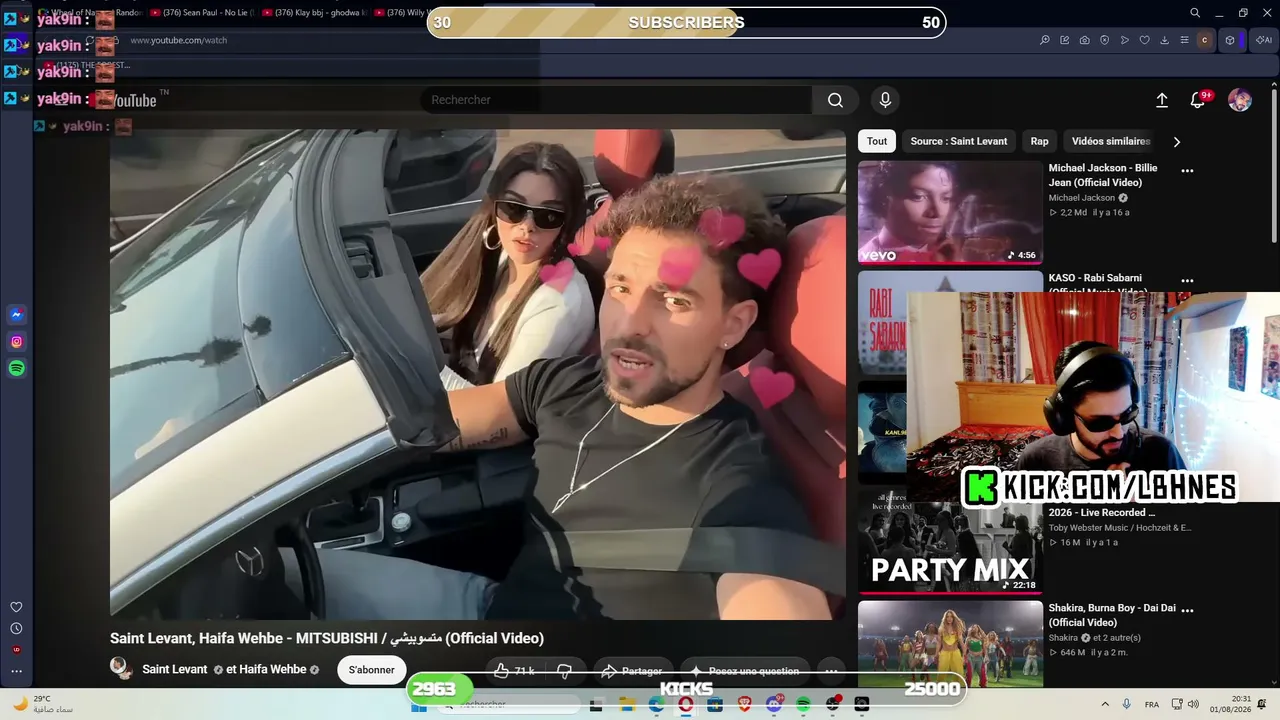Click 'Posez une question' button
This screenshot has width=1280, height=720.
(745, 671)
